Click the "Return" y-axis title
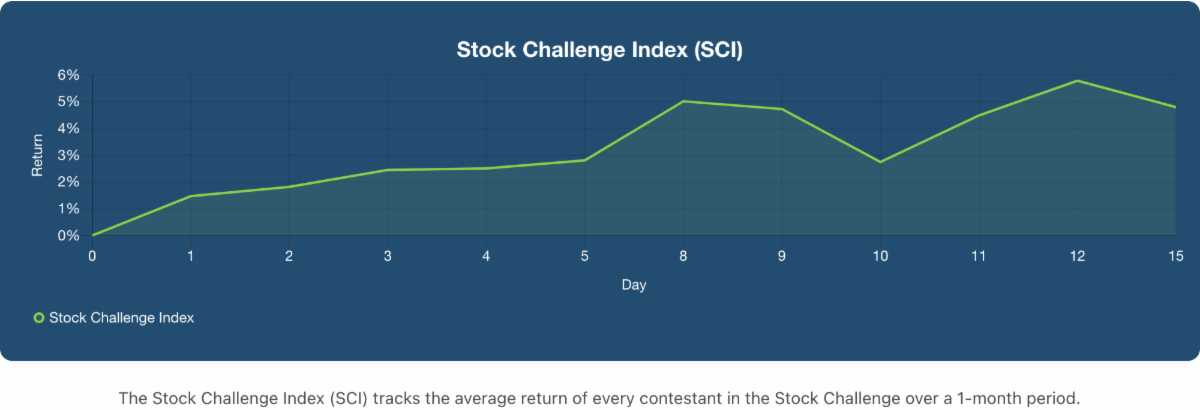The image size is (1200, 410). [x=38, y=156]
